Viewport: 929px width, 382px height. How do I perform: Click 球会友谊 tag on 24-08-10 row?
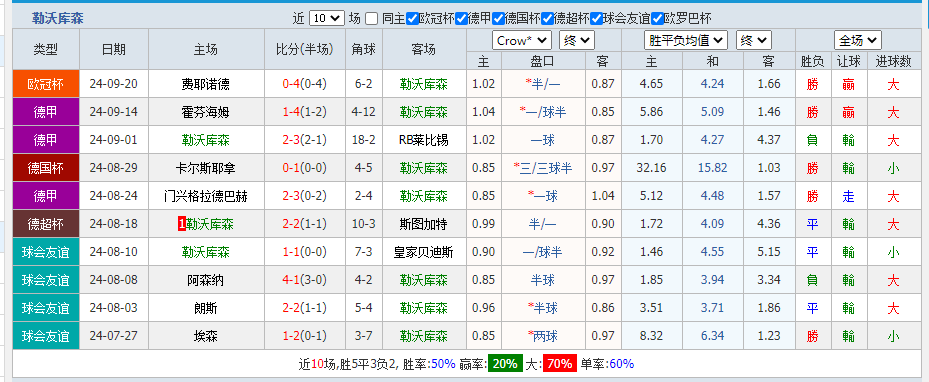46,252
